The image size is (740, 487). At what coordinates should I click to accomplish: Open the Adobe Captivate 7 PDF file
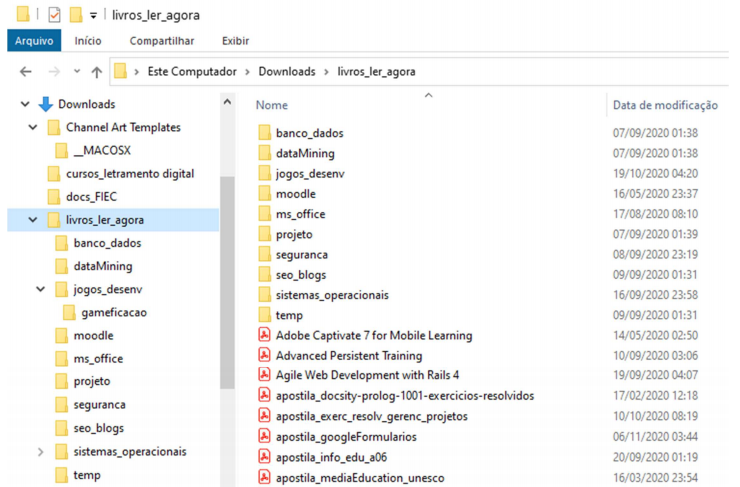(x=374, y=336)
